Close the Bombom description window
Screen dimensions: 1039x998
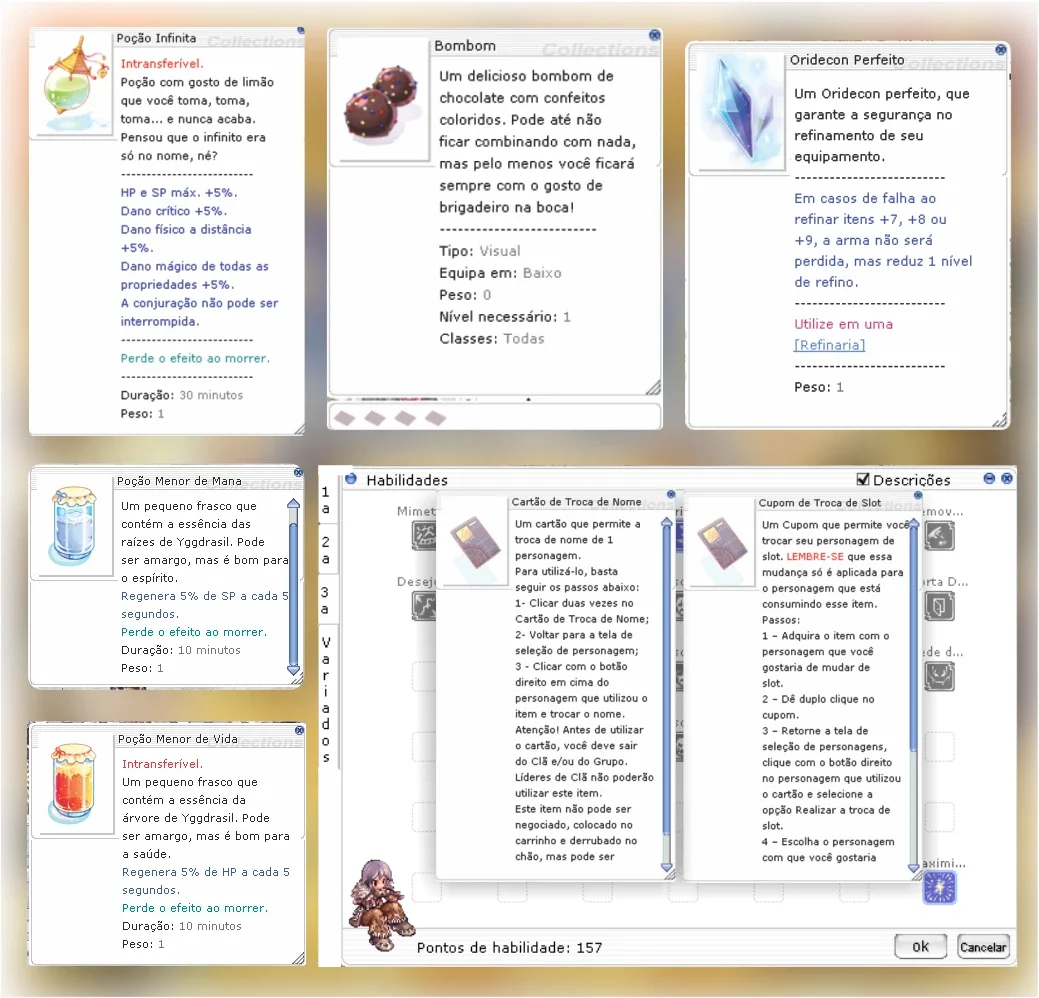tap(655, 35)
